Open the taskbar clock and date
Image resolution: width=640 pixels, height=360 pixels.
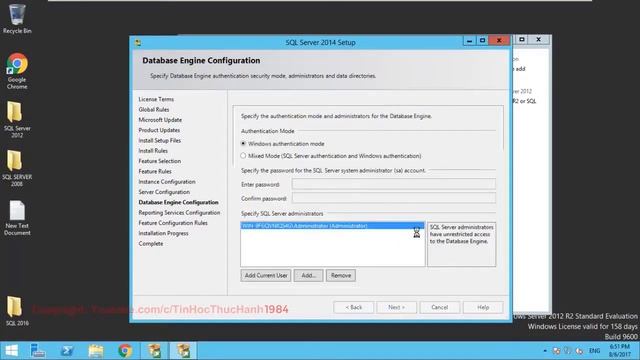point(620,351)
